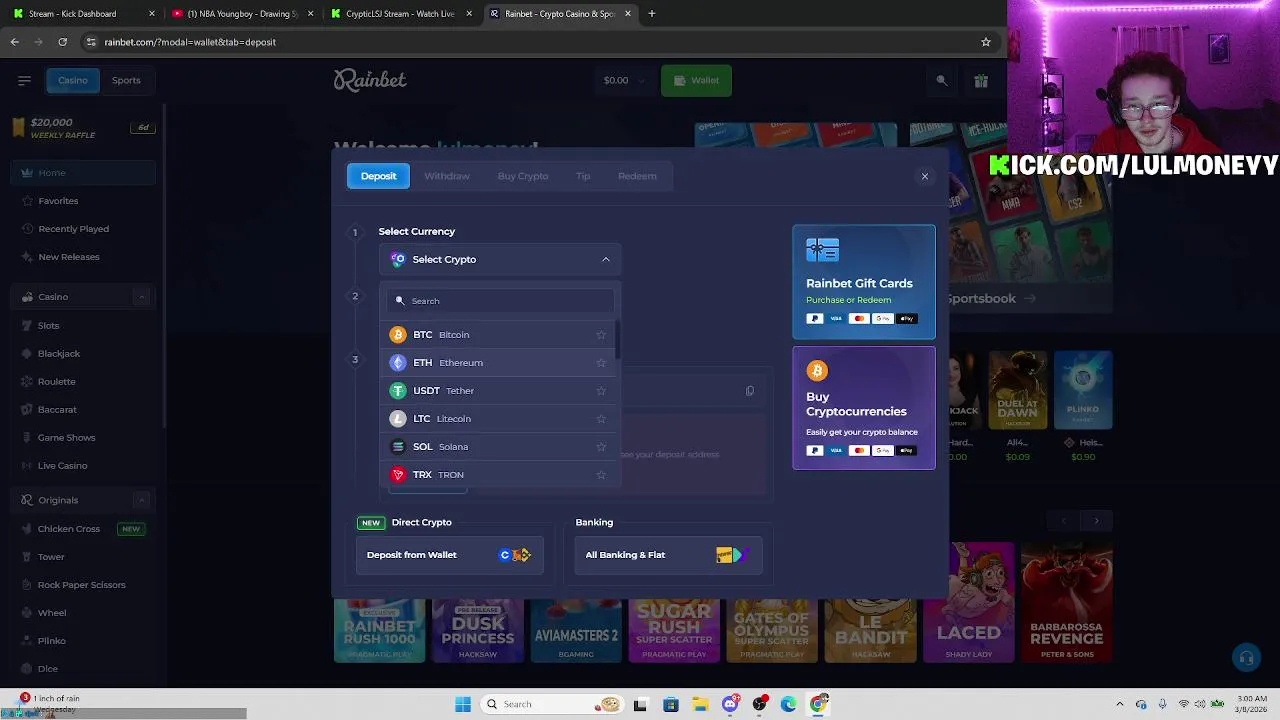Reload the page in Chrome
Image resolution: width=1280 pixels, height=720 pixels.
pyautogui.click(x=62, y=42)
